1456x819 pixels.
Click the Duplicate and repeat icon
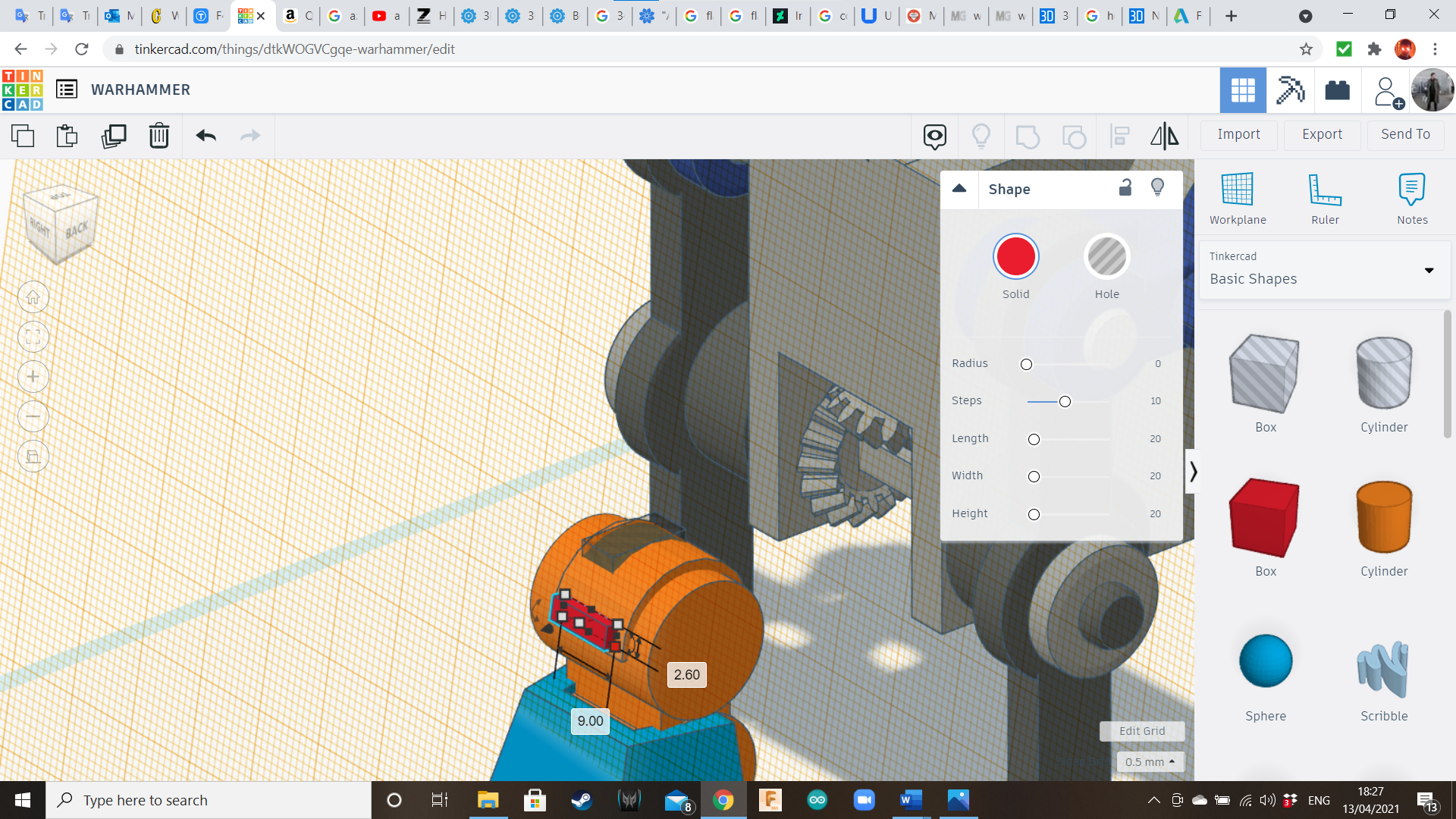114,136
